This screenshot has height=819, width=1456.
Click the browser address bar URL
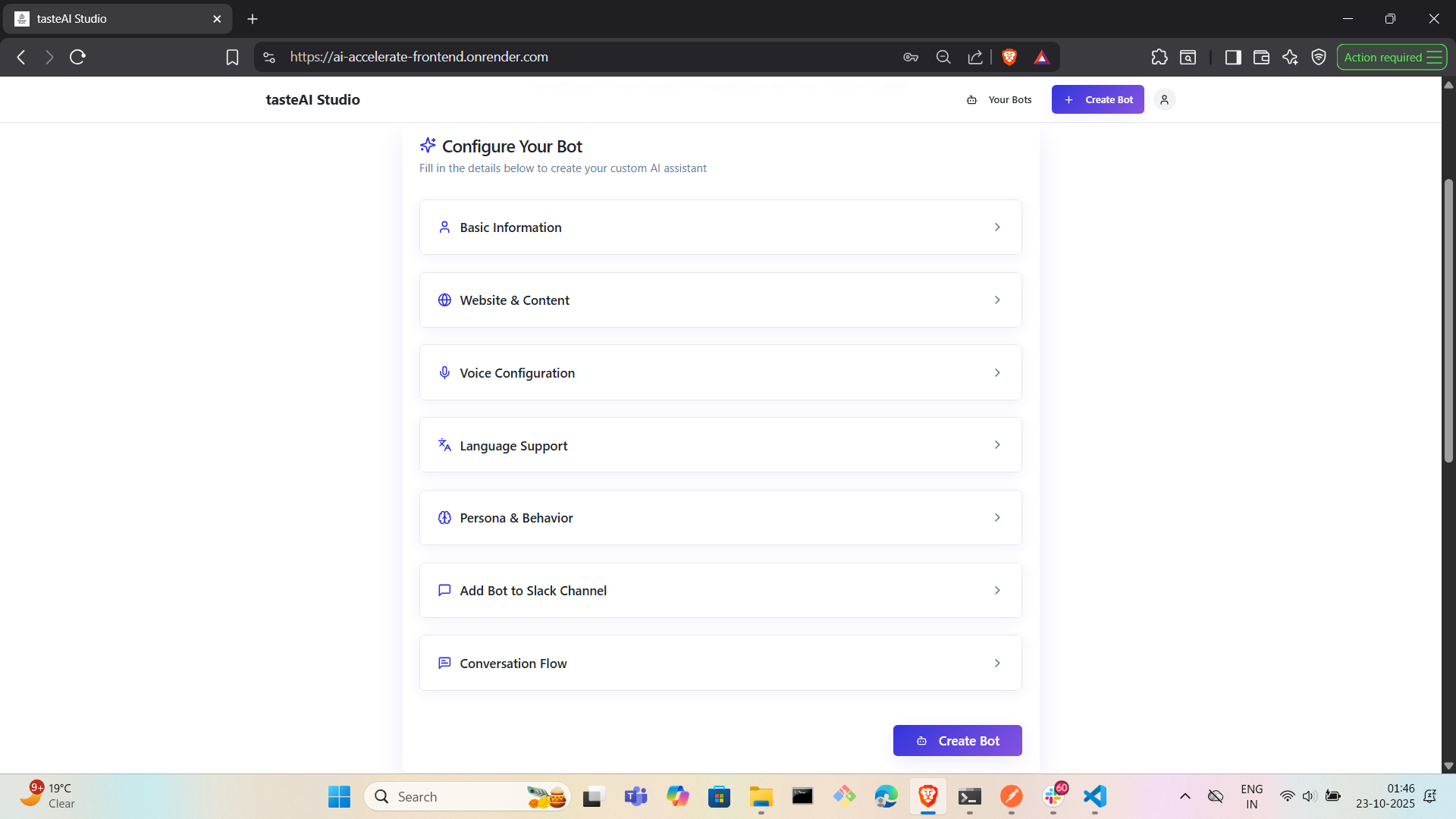419,57
